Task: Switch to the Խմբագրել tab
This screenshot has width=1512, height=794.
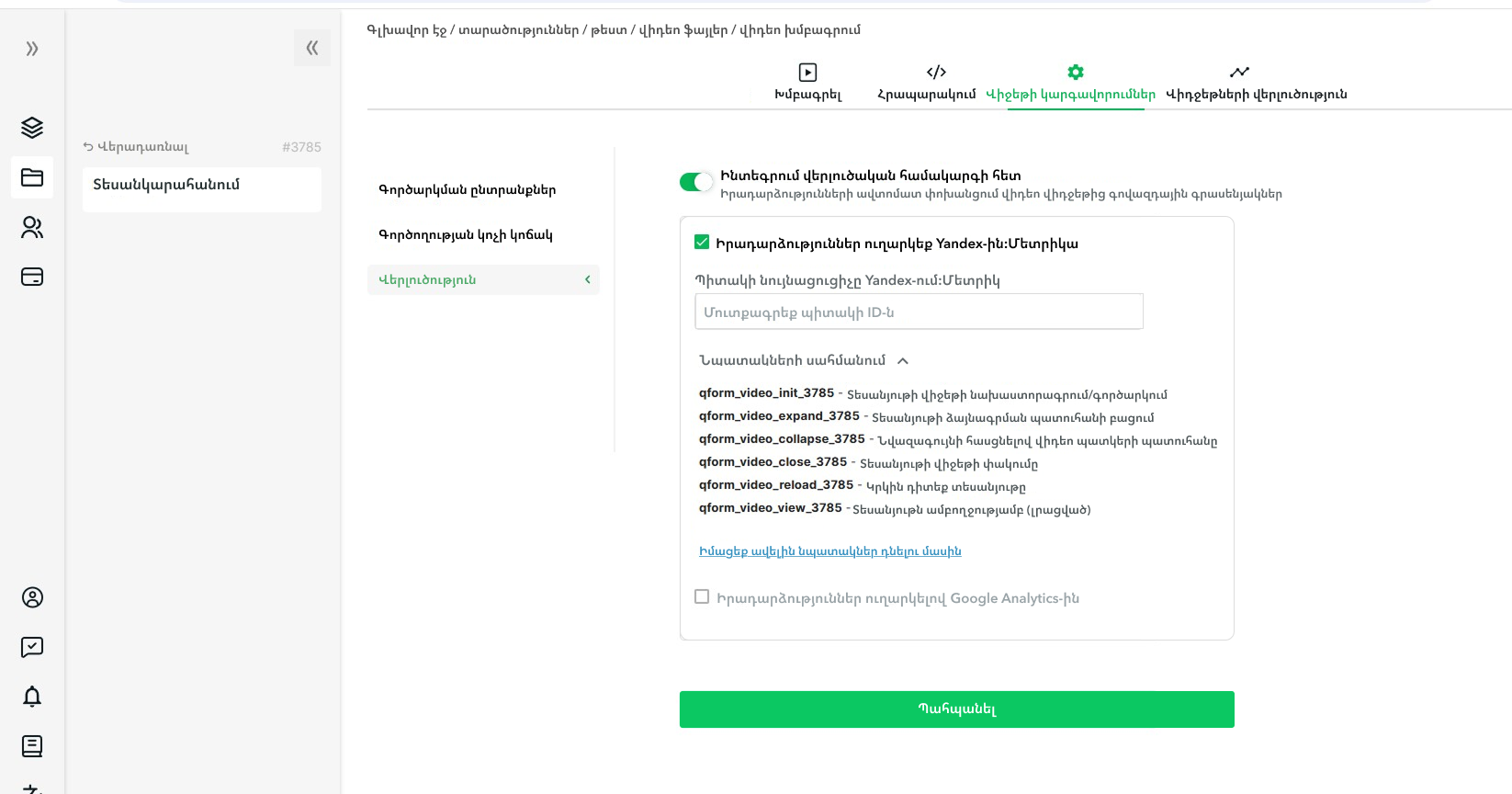Action: pyautogui.click(x=807, y=82)
